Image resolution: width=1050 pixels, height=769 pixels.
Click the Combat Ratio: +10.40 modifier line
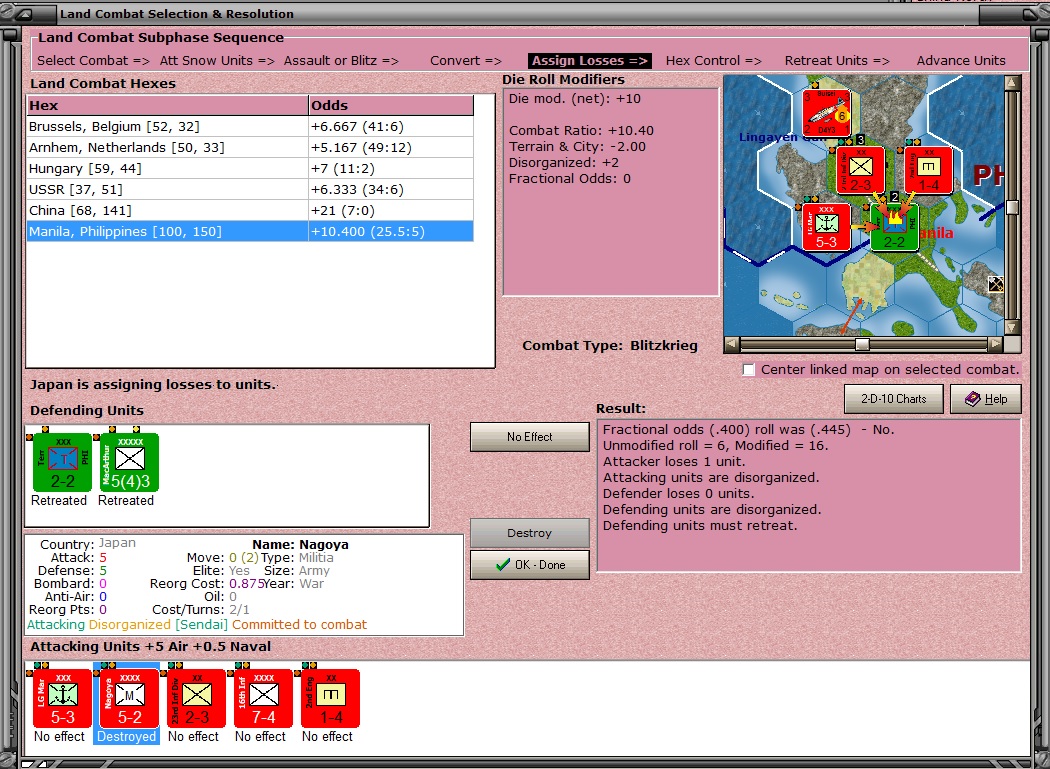coord(581,131)
